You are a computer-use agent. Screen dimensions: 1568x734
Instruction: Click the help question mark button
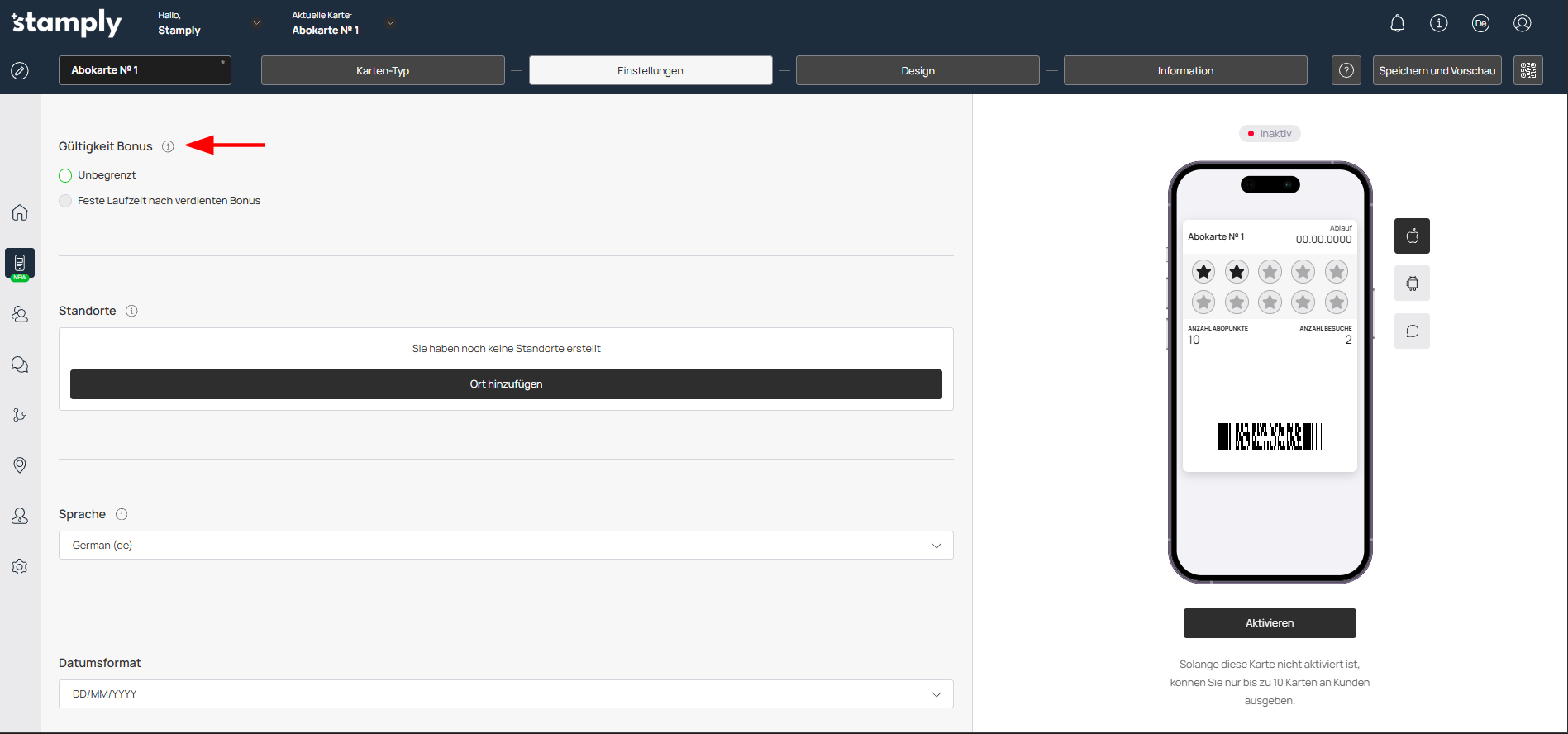pos(1346,70)
